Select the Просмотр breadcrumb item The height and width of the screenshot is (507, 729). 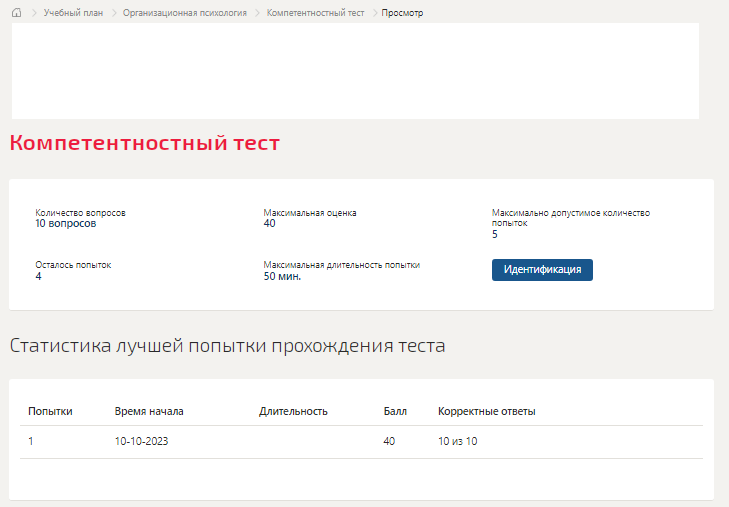[x=402, y=13]
